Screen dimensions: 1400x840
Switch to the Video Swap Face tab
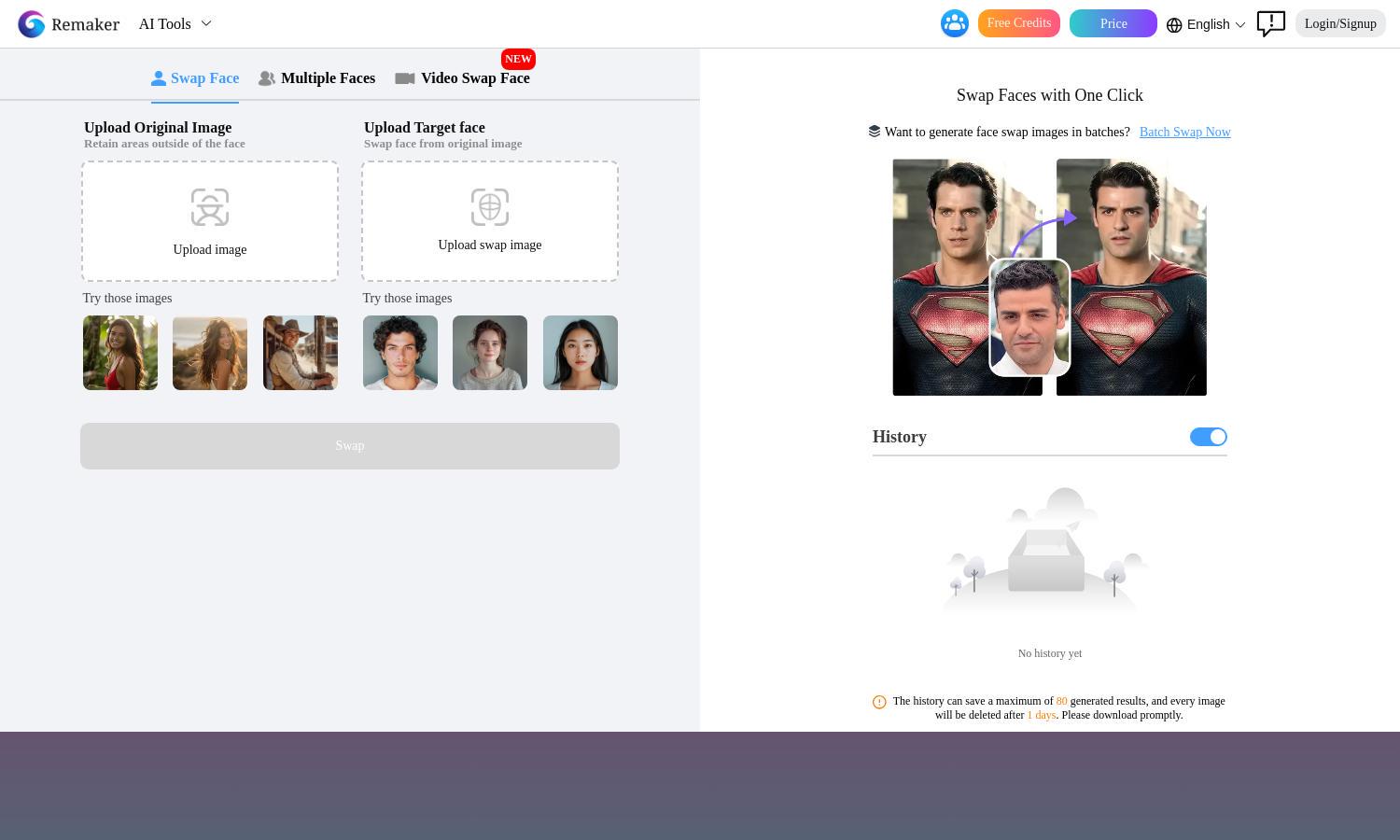(x=463, y=78)
